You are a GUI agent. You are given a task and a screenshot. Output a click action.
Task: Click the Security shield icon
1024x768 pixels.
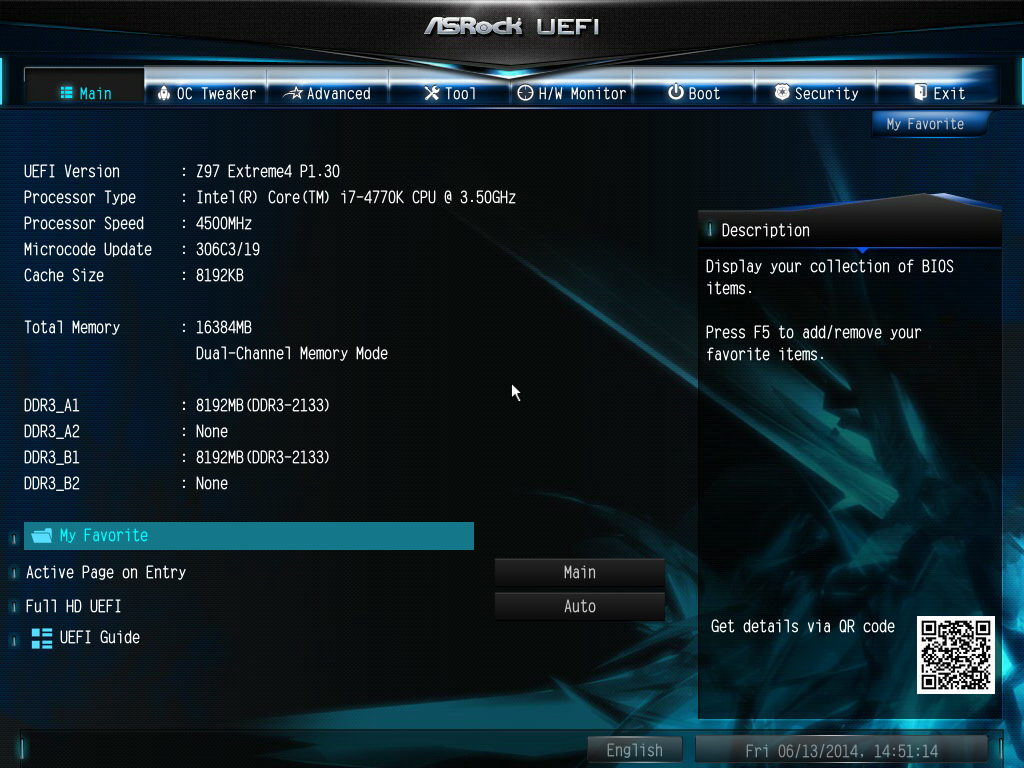[782, 93]
